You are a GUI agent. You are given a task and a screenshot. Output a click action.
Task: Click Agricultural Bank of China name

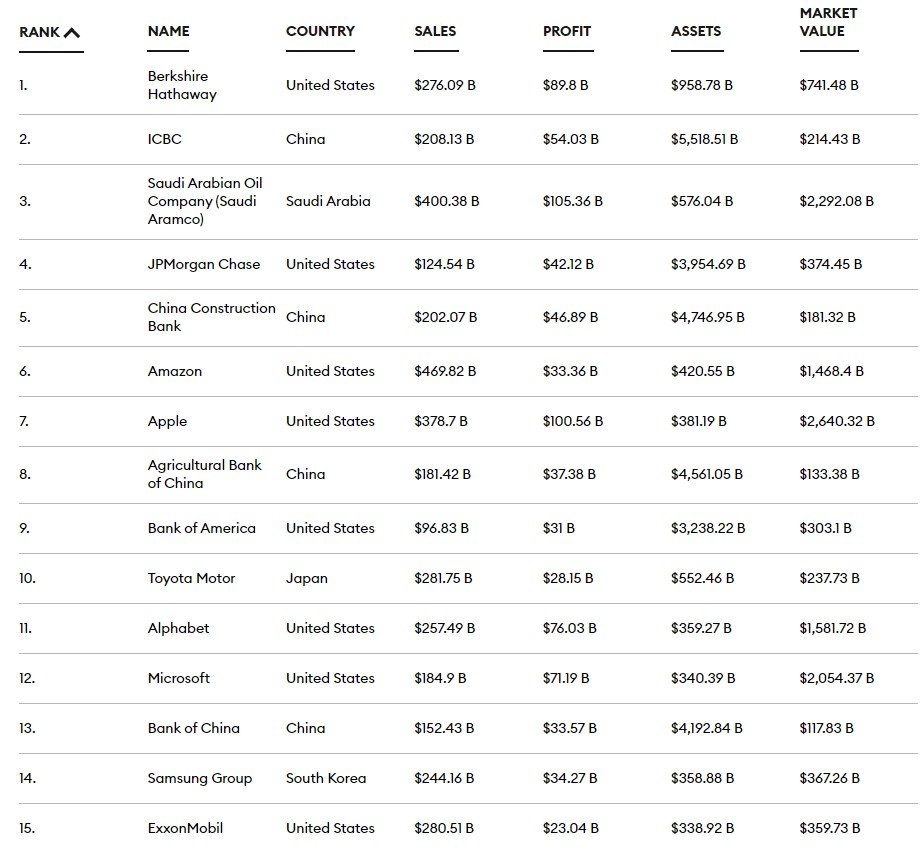204,474
